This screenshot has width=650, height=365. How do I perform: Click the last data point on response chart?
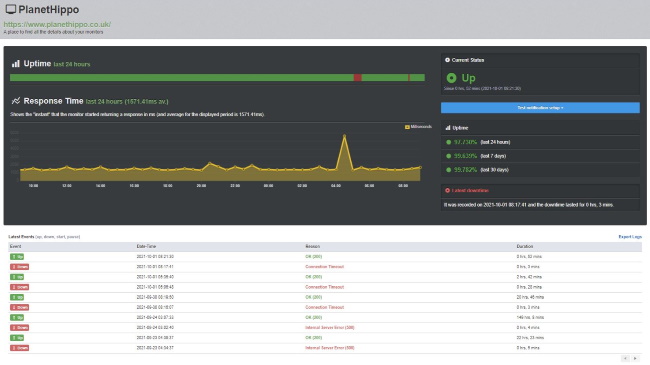coord(420,168)
